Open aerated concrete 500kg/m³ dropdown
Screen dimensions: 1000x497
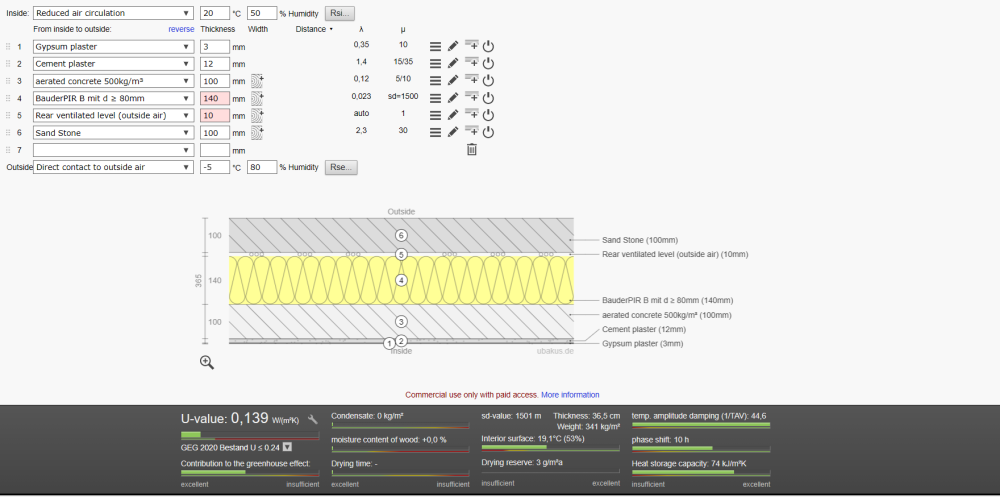[114, 81]
